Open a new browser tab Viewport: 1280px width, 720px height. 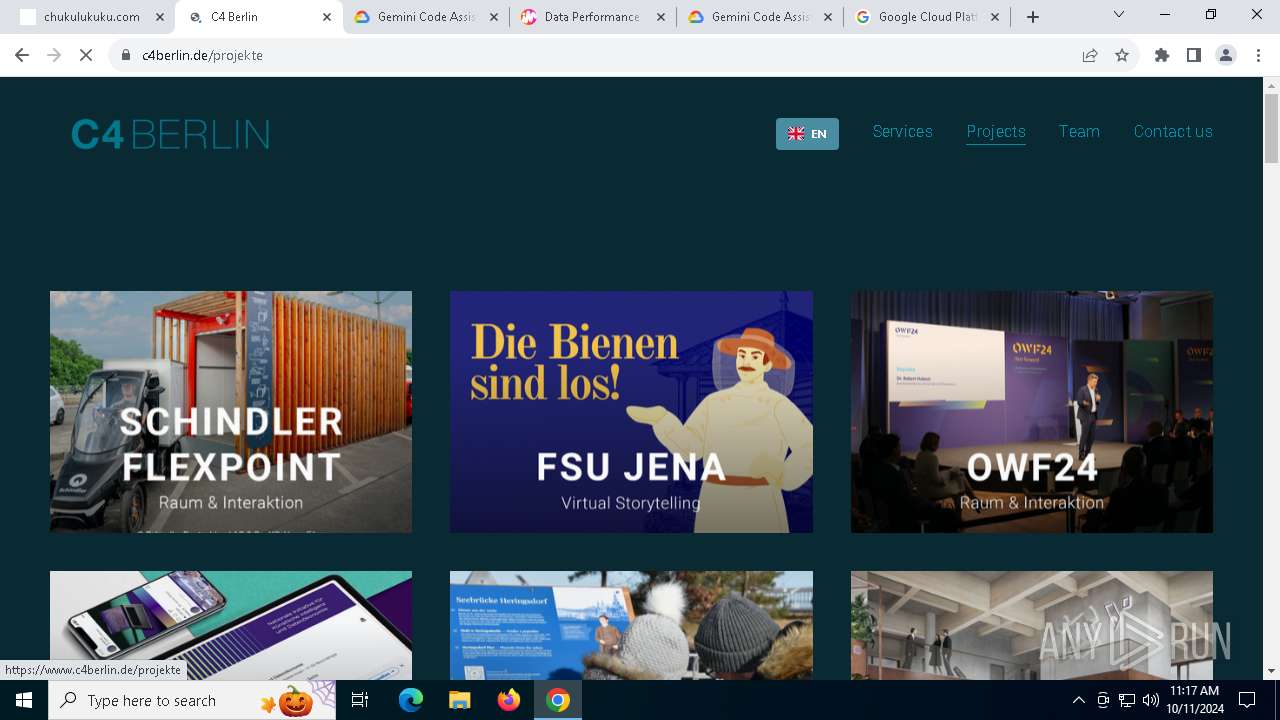coord(1033,17)
